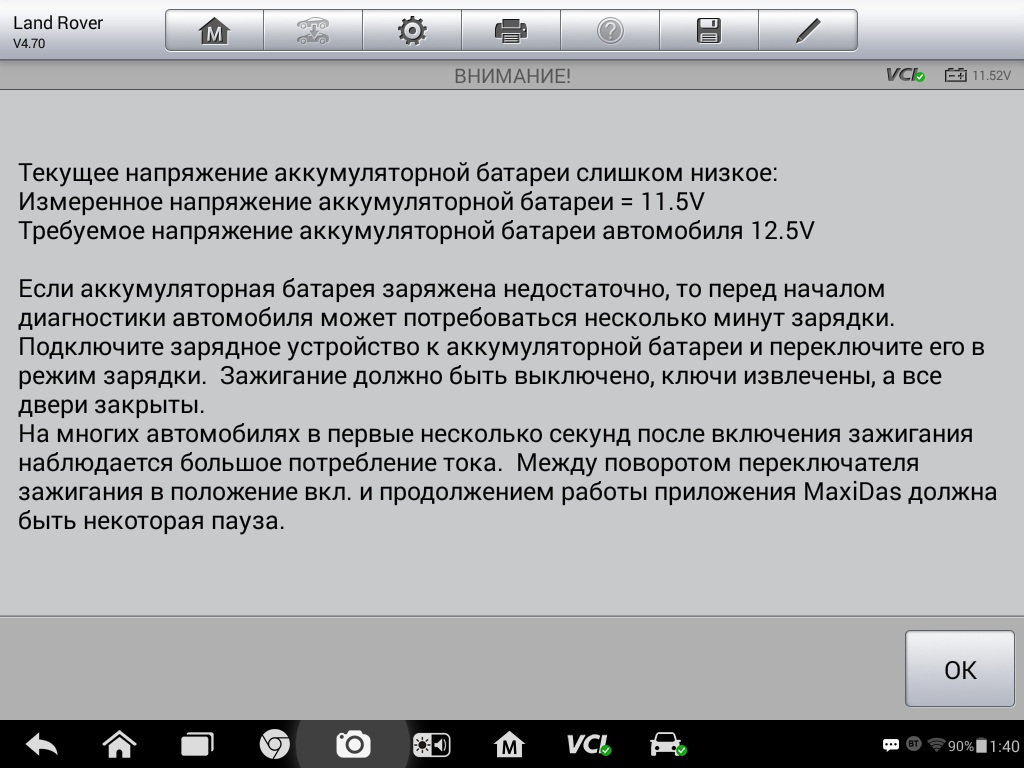Take a screenshot with the camera icon
Viewport: 1024px width, 768px height.
pos(352,744)
